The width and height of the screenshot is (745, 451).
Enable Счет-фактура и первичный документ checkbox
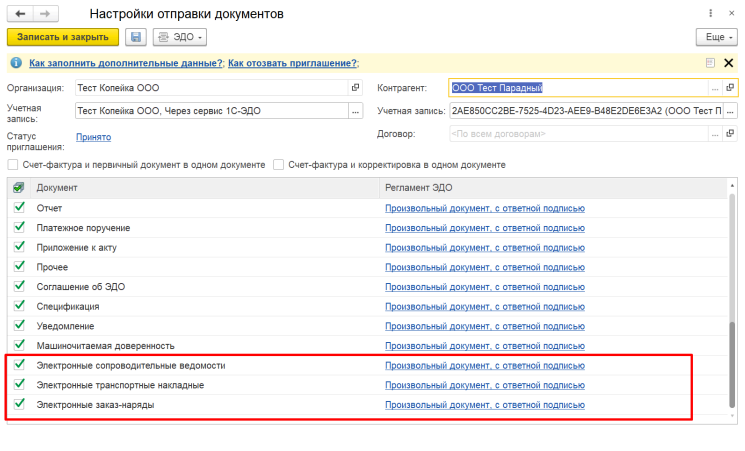point(13,164)
